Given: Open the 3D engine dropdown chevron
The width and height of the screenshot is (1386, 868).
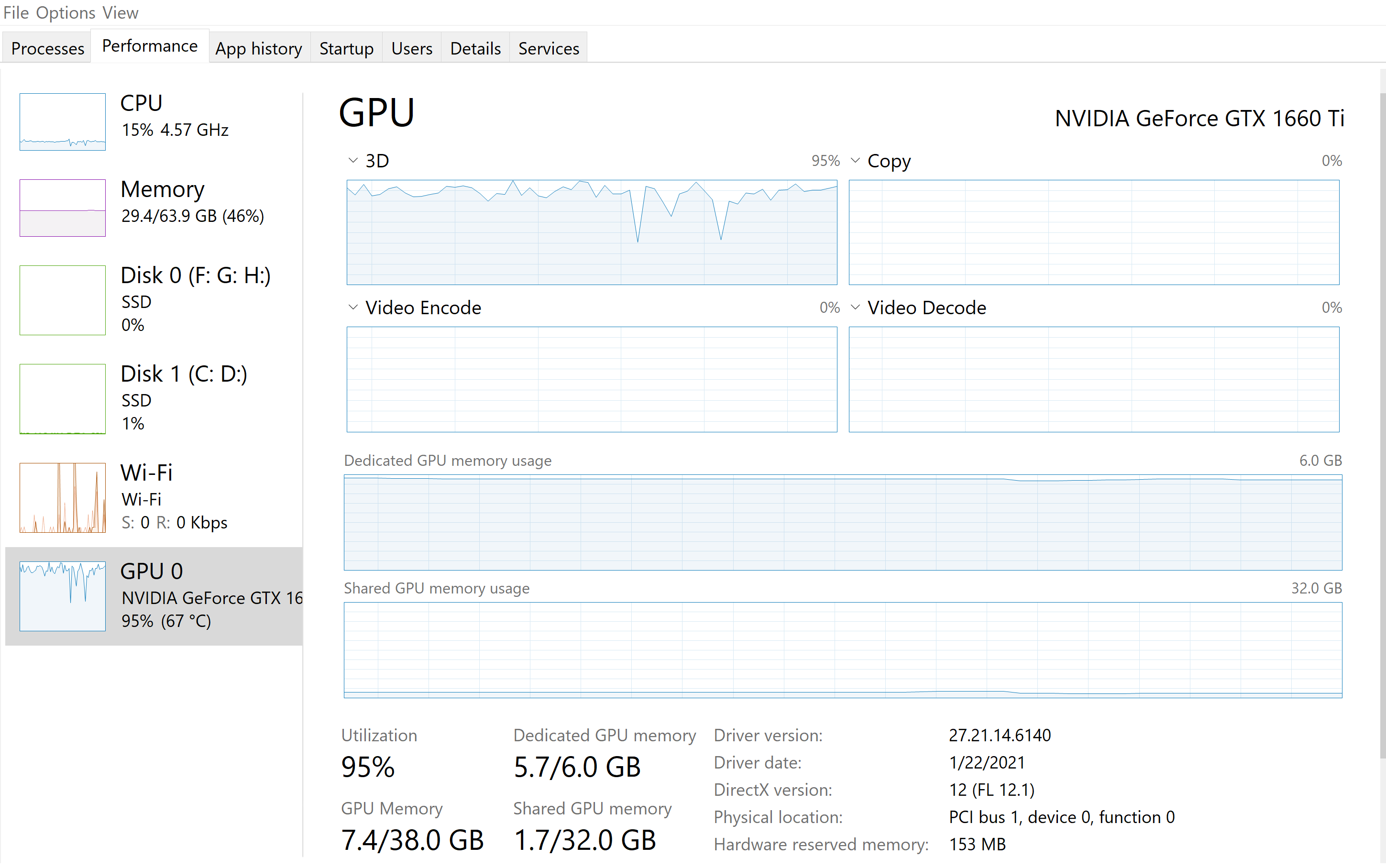Looking at the screenshot, I should tap(353, 160).
